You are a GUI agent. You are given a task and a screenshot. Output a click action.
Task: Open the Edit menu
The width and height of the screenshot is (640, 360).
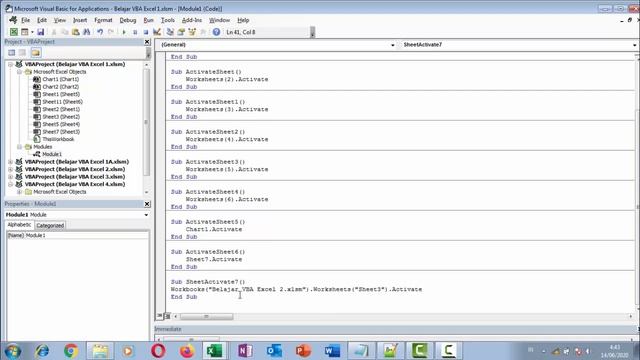[42, 20]
